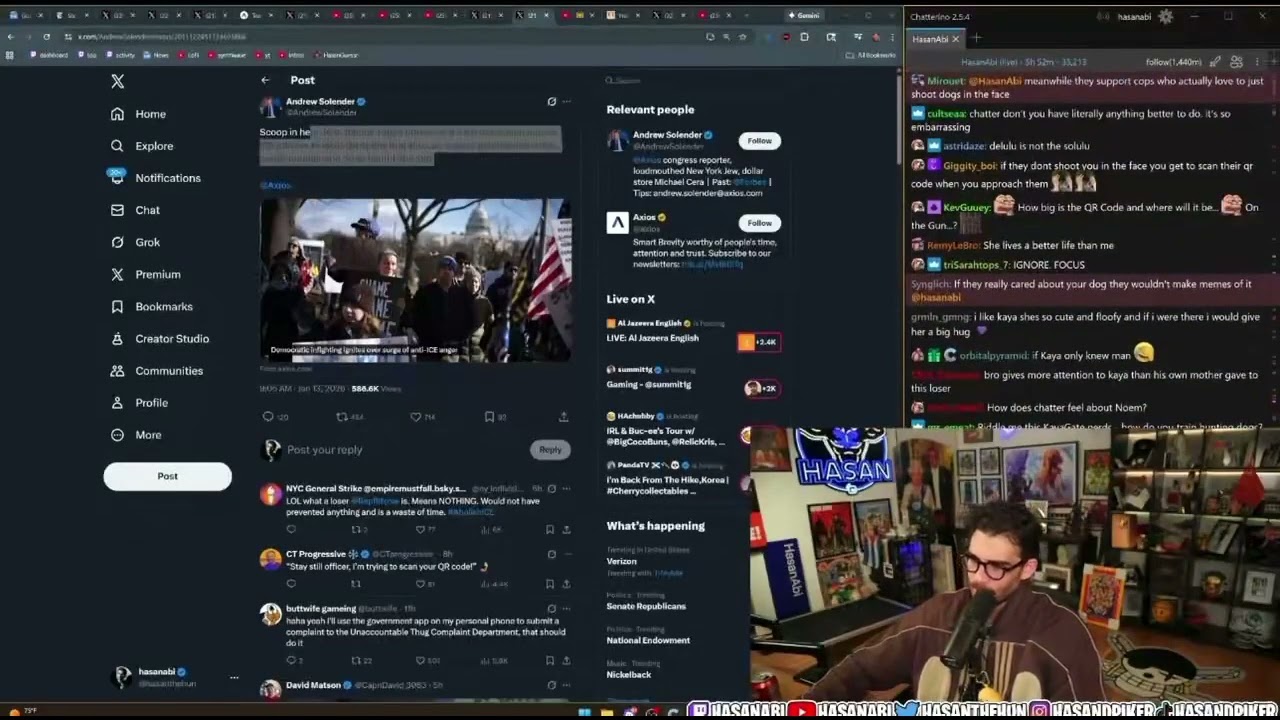
Task: Follow Andrew Solender in Relevant people
Action: (x=759, y=141)
